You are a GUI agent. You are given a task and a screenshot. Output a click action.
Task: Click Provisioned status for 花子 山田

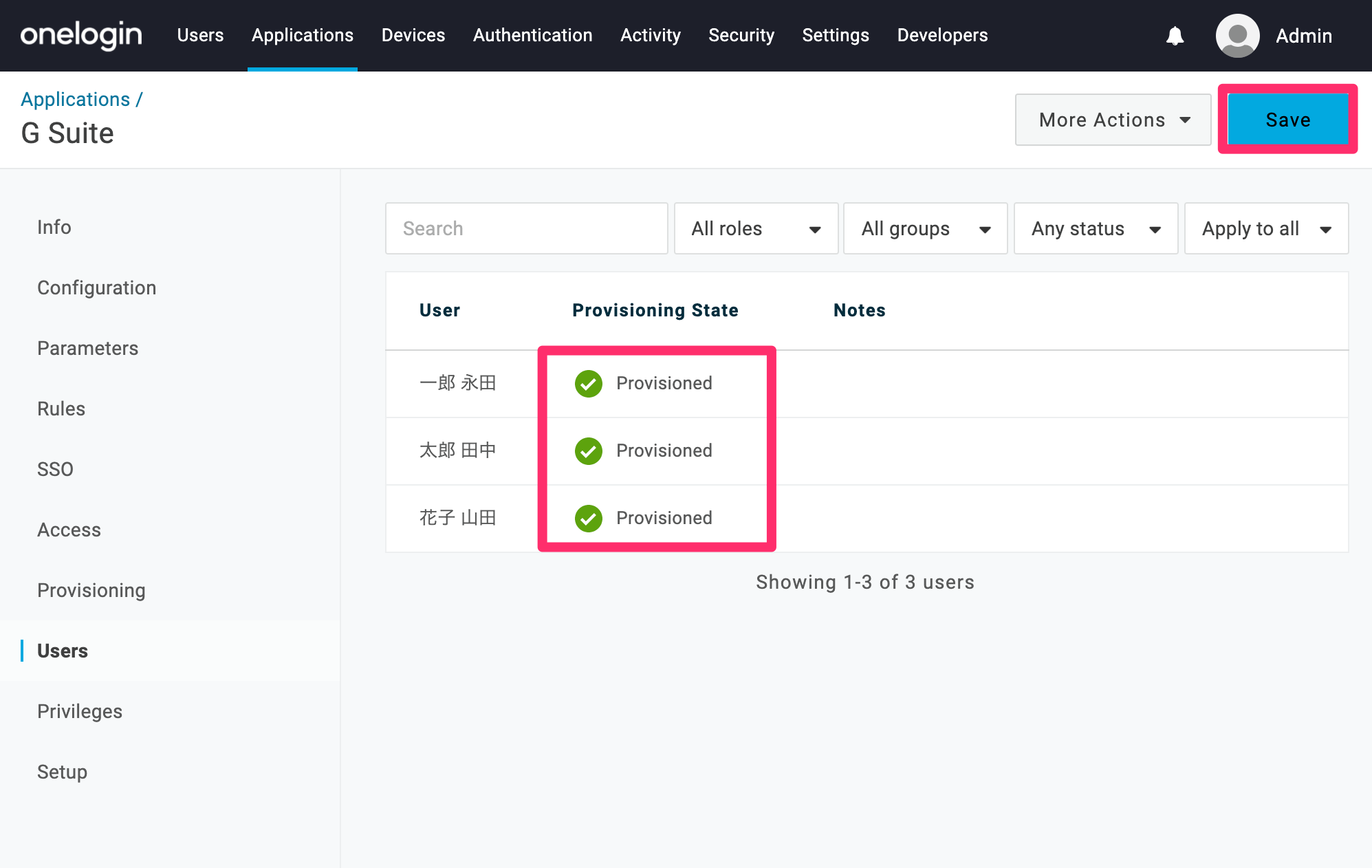click(x=664, y=518)
